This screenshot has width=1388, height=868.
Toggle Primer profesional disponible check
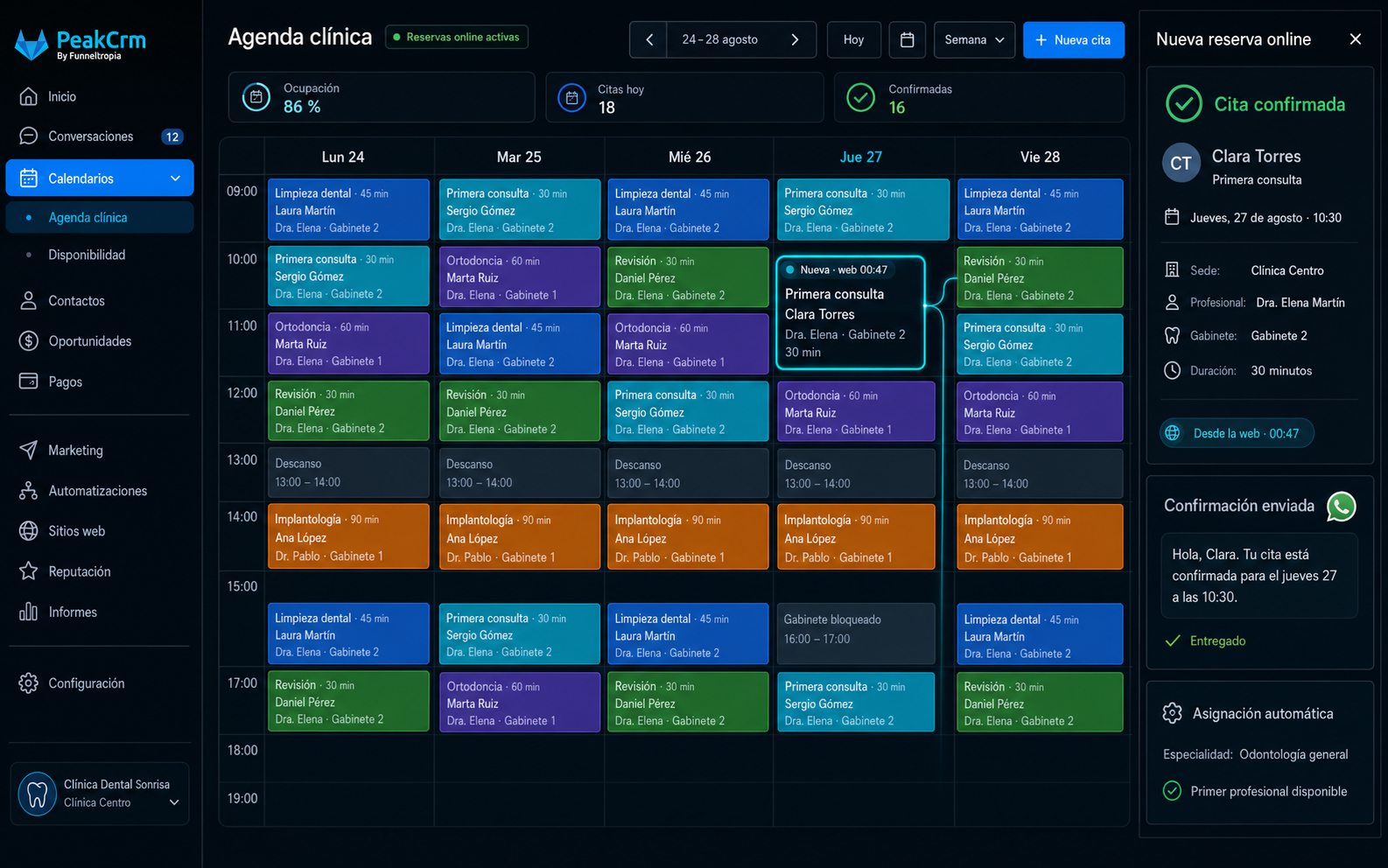pos(1172,791)
